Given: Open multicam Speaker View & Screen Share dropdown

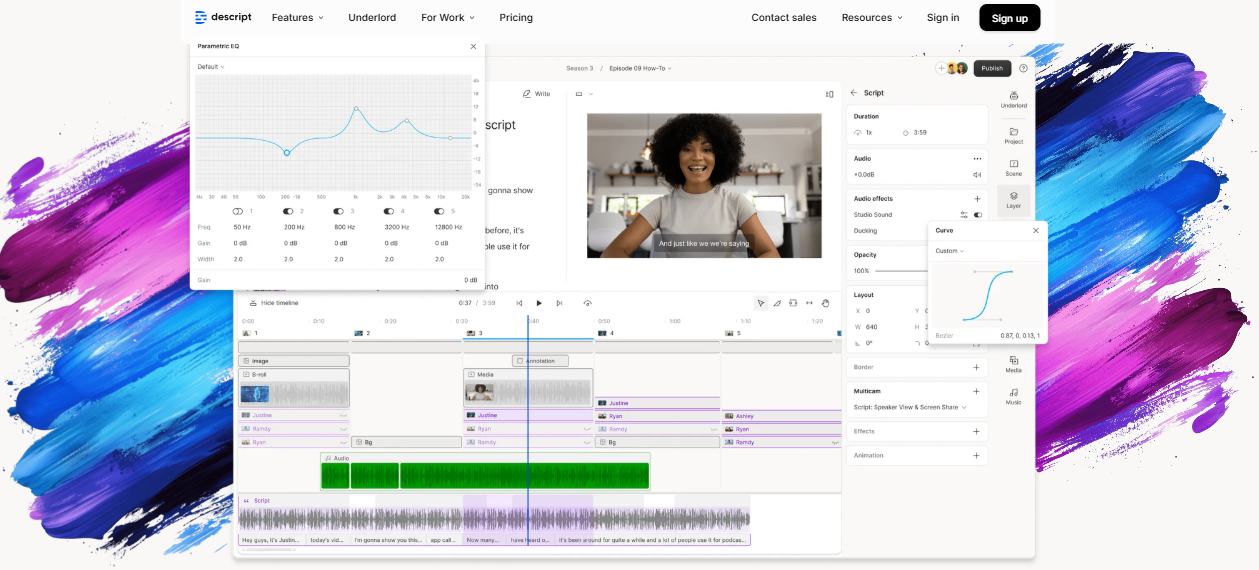Looking at the screenshot, I should click(x=909, y=407).
